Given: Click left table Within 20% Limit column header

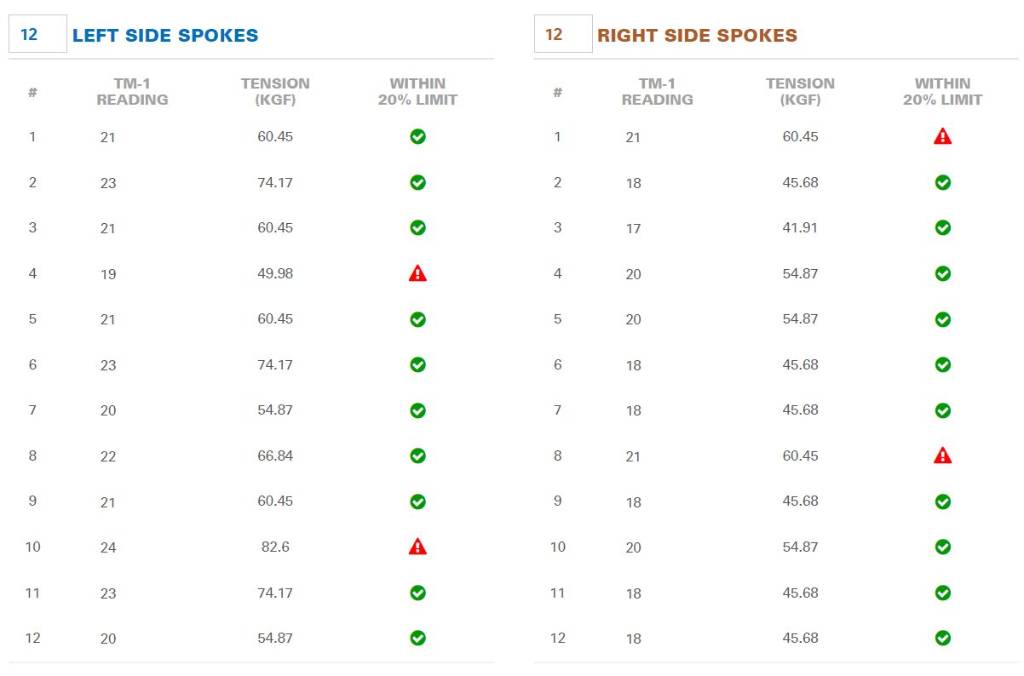Looking at the screenshot, I should [418, 91].
